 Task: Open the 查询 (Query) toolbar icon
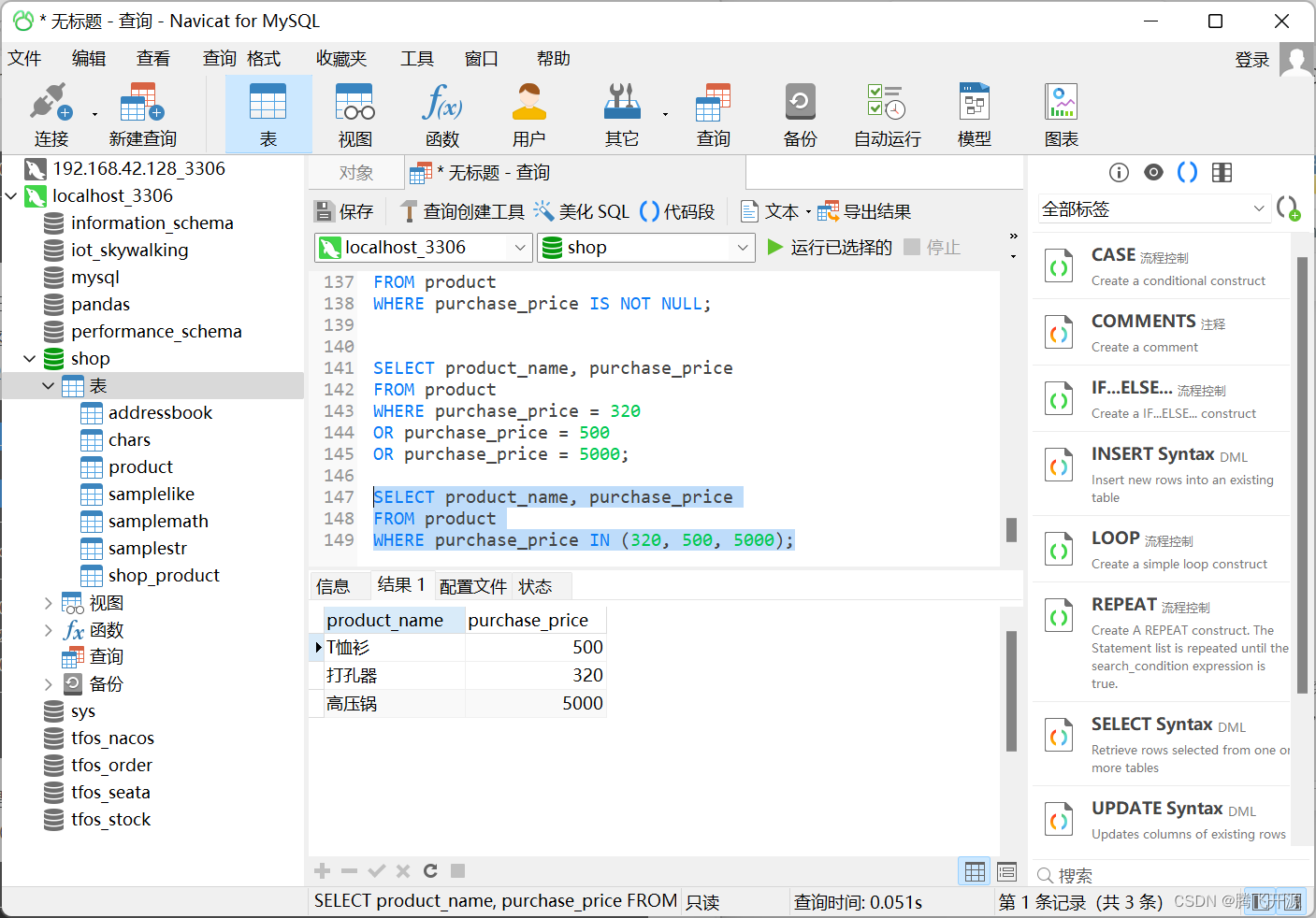tap(714, 114)
